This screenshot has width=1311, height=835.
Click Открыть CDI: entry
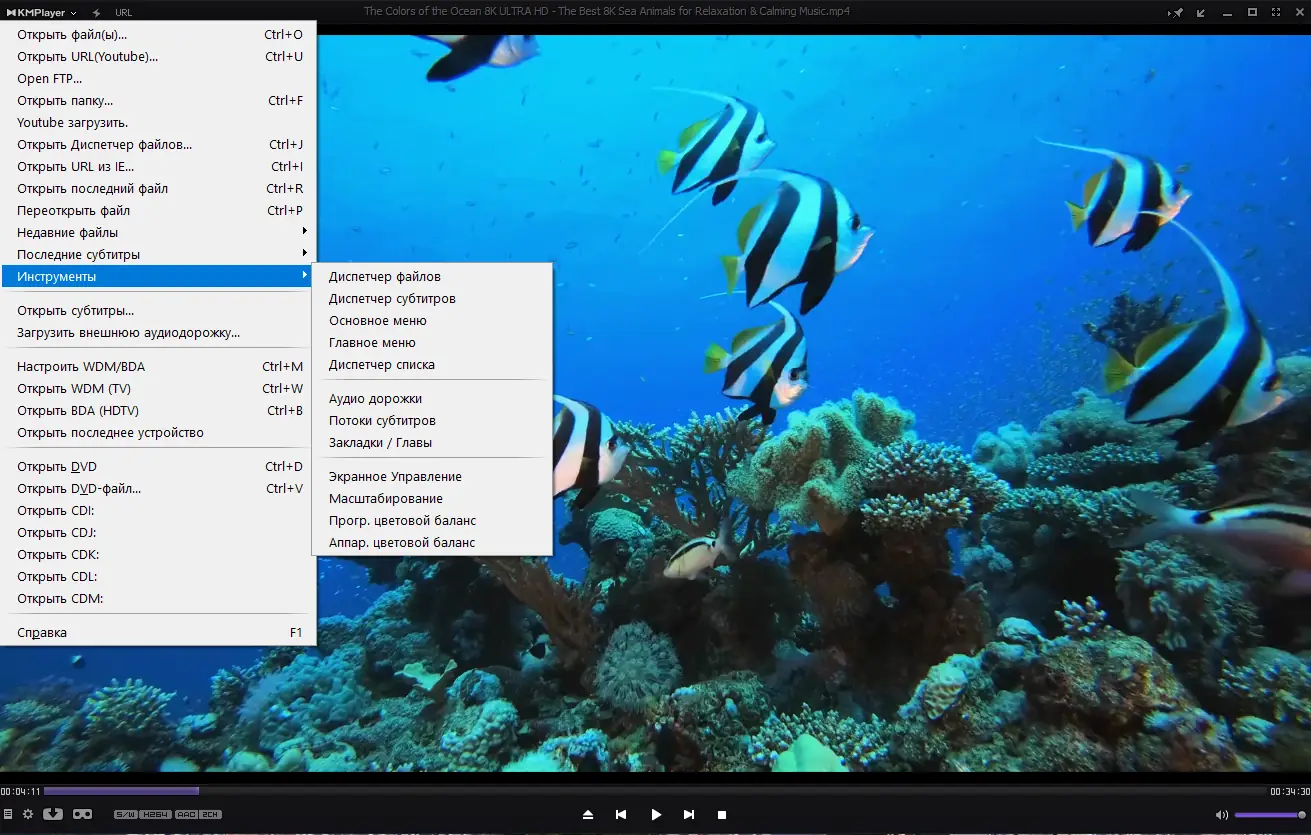pos(158,510)
